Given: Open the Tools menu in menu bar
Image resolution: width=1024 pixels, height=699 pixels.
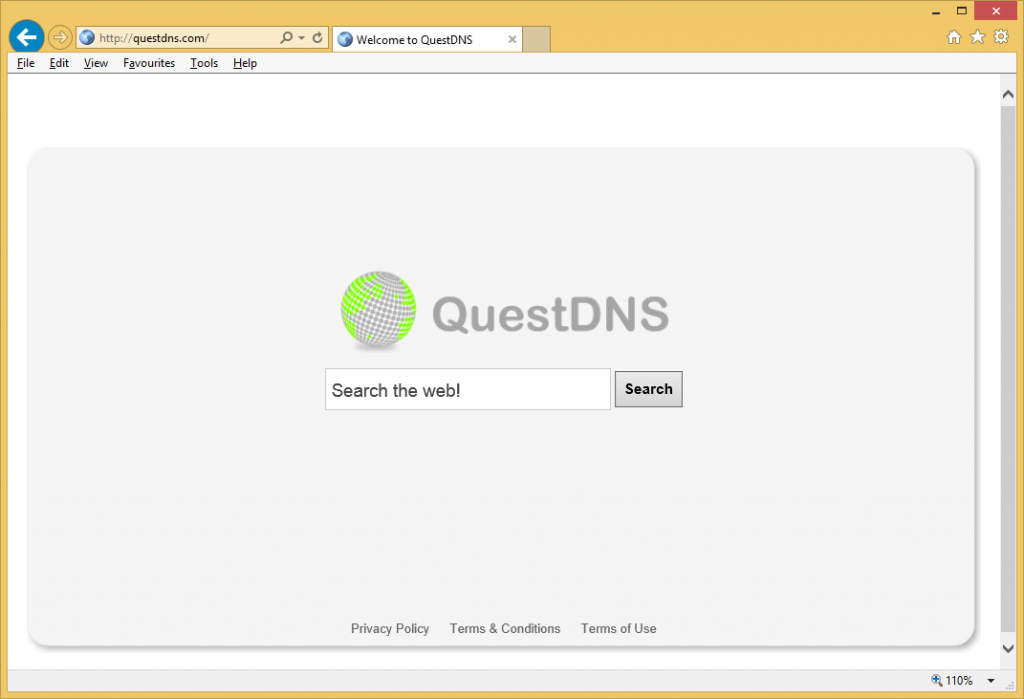Looking at the screenshot, I should [x=204, y=63].
